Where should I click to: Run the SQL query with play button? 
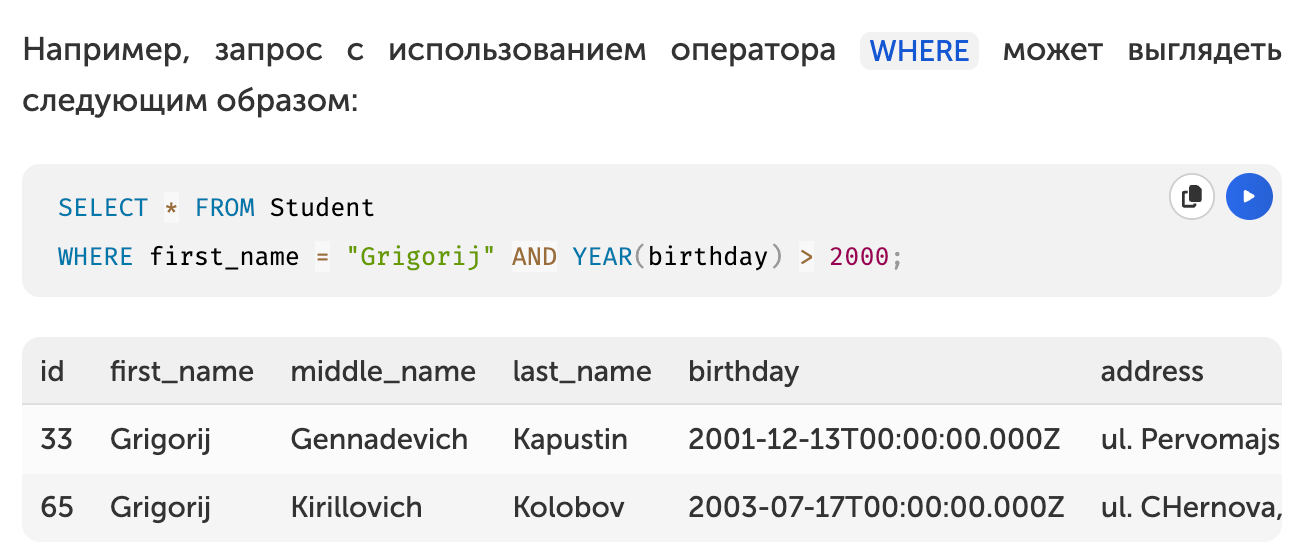pyautogui.click(x=1249, y=196)
